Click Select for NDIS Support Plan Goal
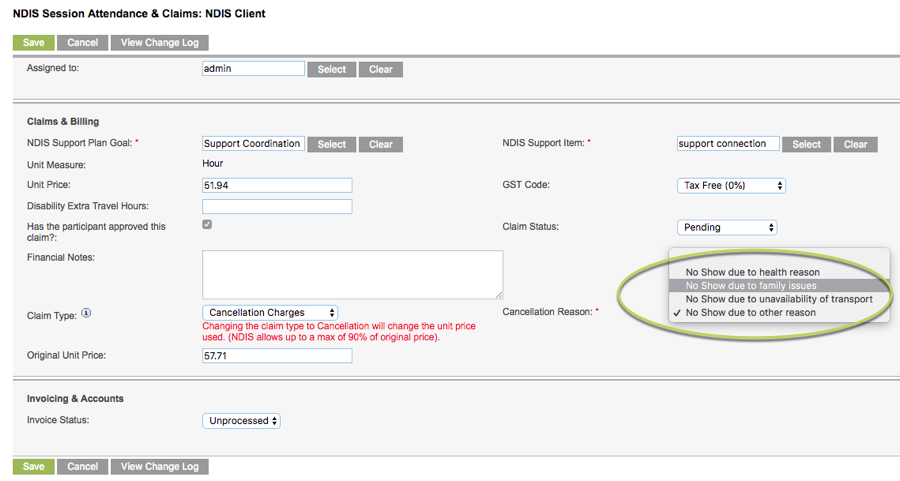 [332, 145]
